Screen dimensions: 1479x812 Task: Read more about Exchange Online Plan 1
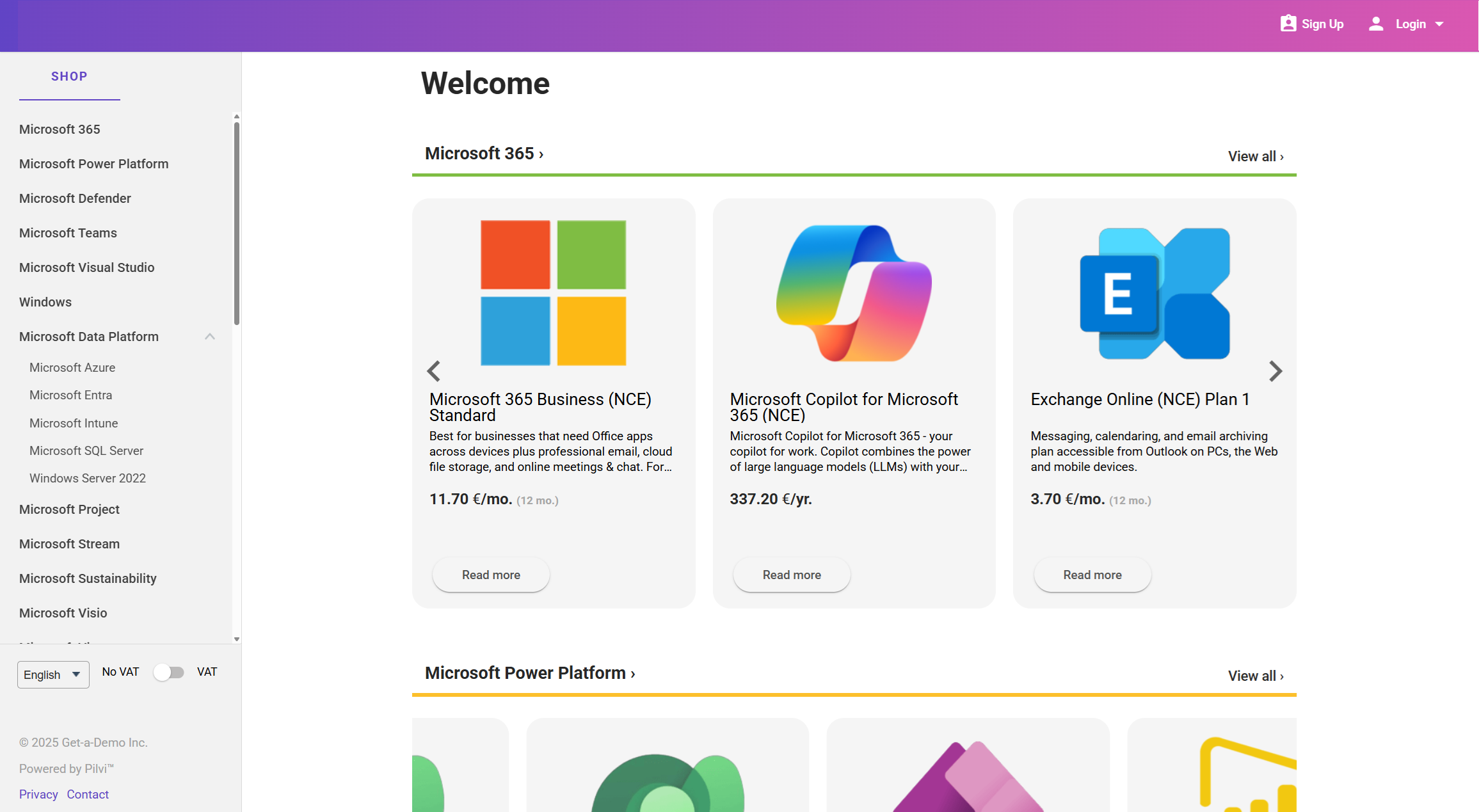click(1092, 575)
